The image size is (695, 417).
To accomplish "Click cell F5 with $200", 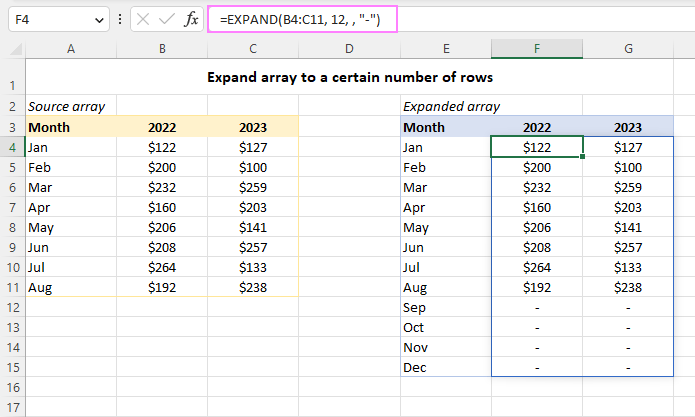I will [x=537, y=167].
